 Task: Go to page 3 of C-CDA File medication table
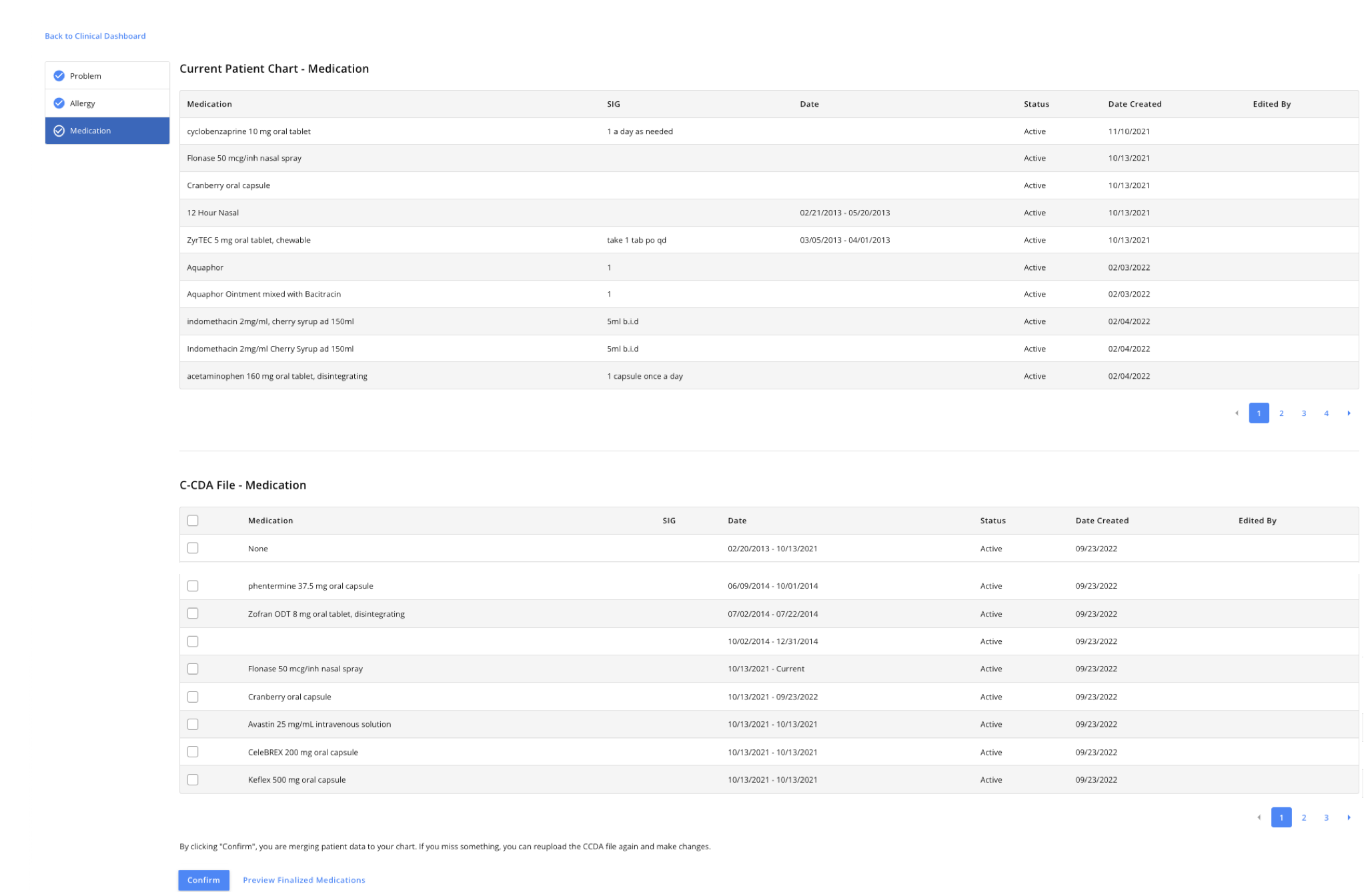coord(1326,817)
